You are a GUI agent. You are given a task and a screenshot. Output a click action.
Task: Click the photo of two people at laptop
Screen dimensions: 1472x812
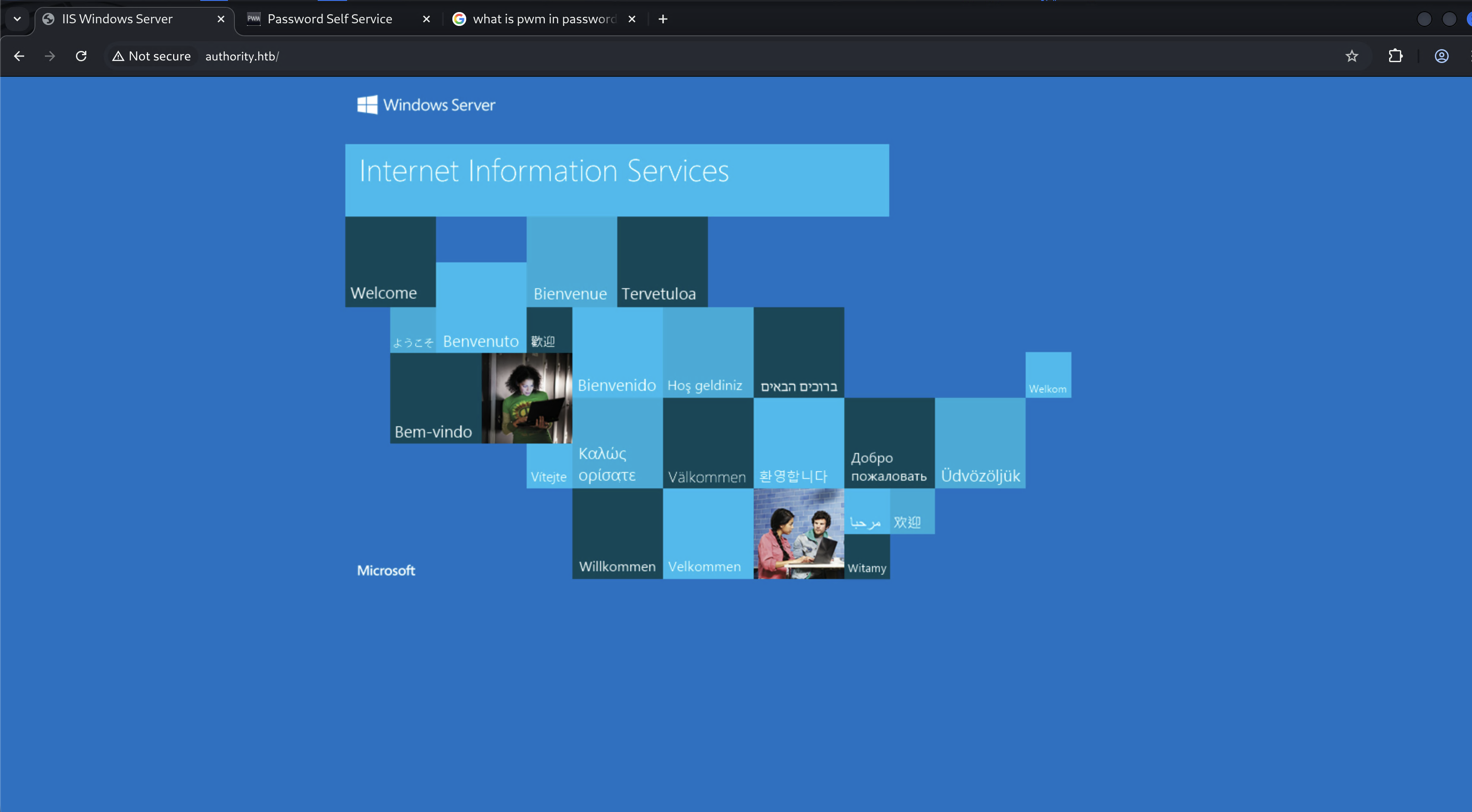(799, 534)
